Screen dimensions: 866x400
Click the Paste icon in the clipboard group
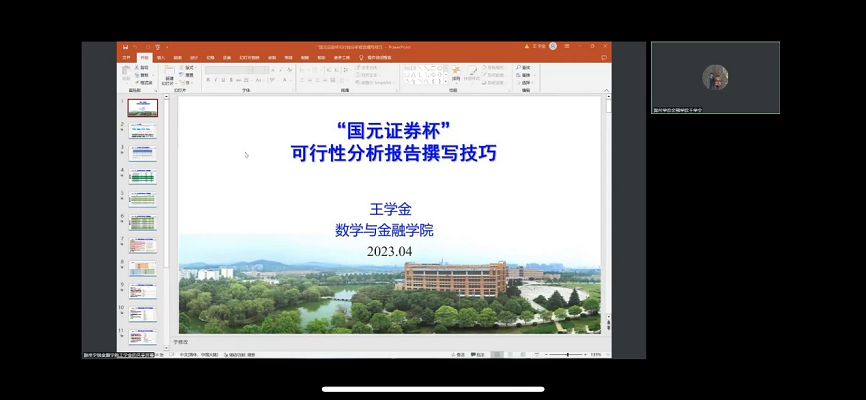[x=127, y=74]
